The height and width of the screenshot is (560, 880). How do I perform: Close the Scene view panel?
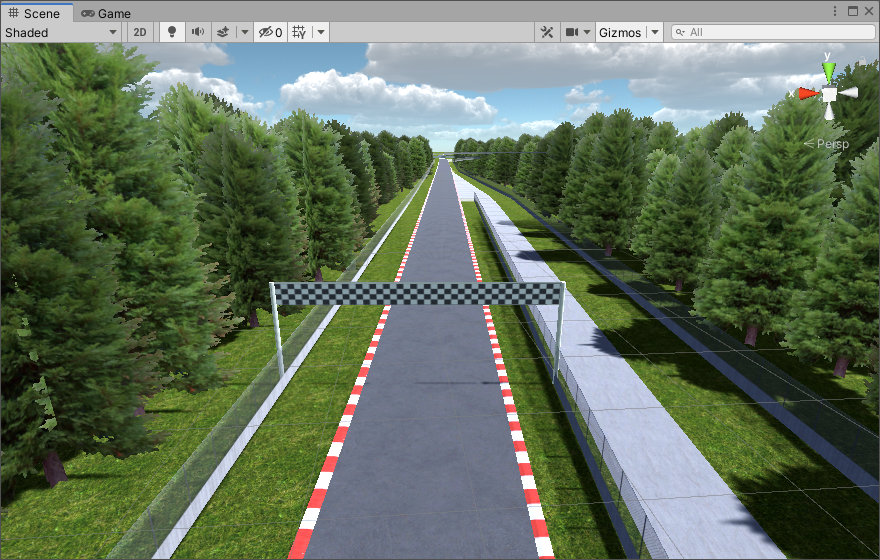(869, 11)
